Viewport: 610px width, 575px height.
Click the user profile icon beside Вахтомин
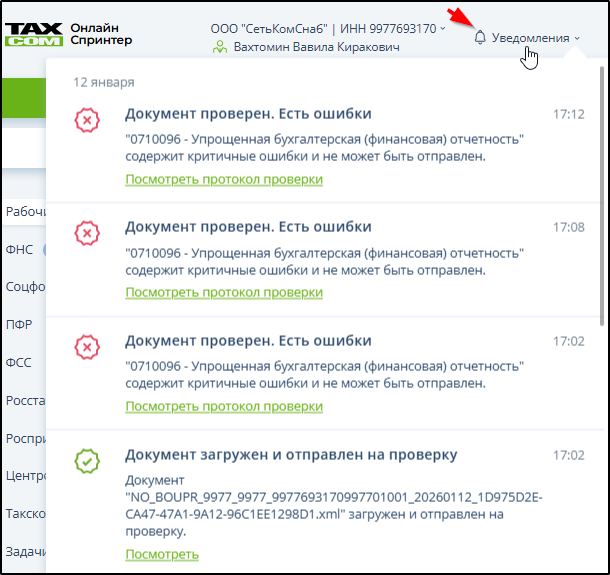220,48
